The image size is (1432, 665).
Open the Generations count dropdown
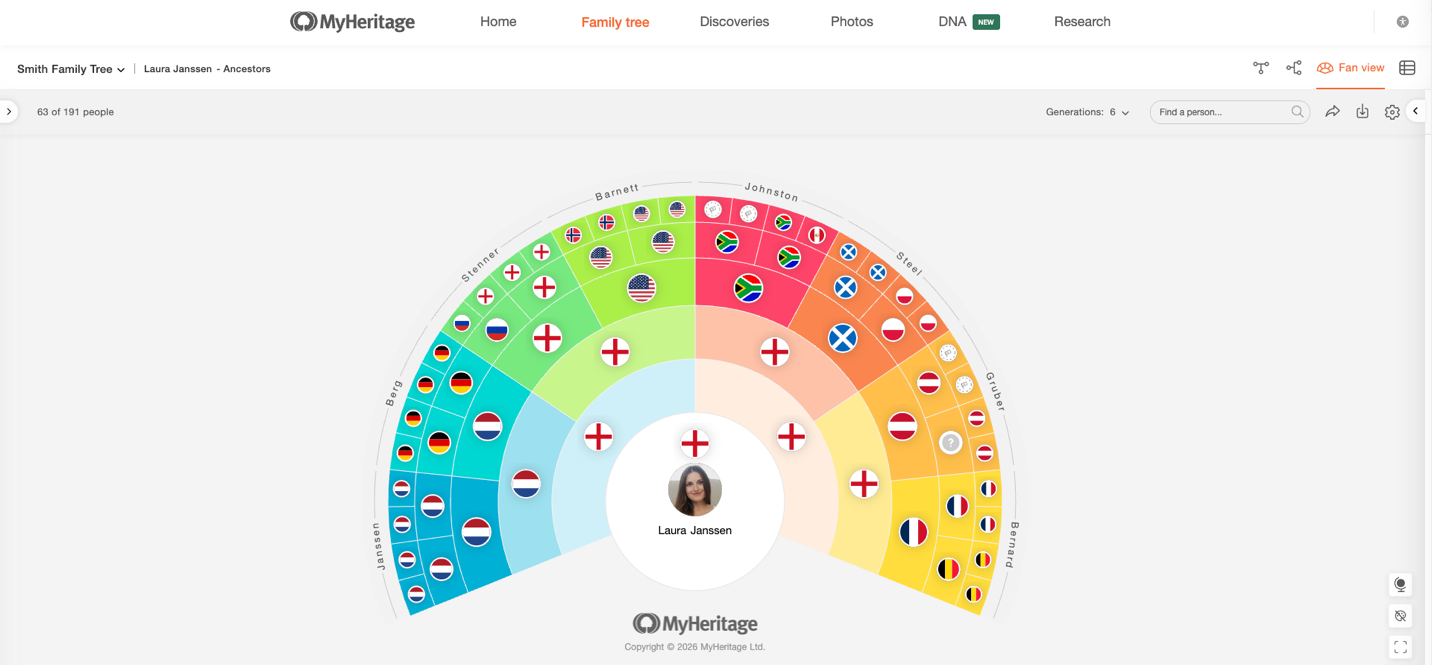coord(1087,112)
